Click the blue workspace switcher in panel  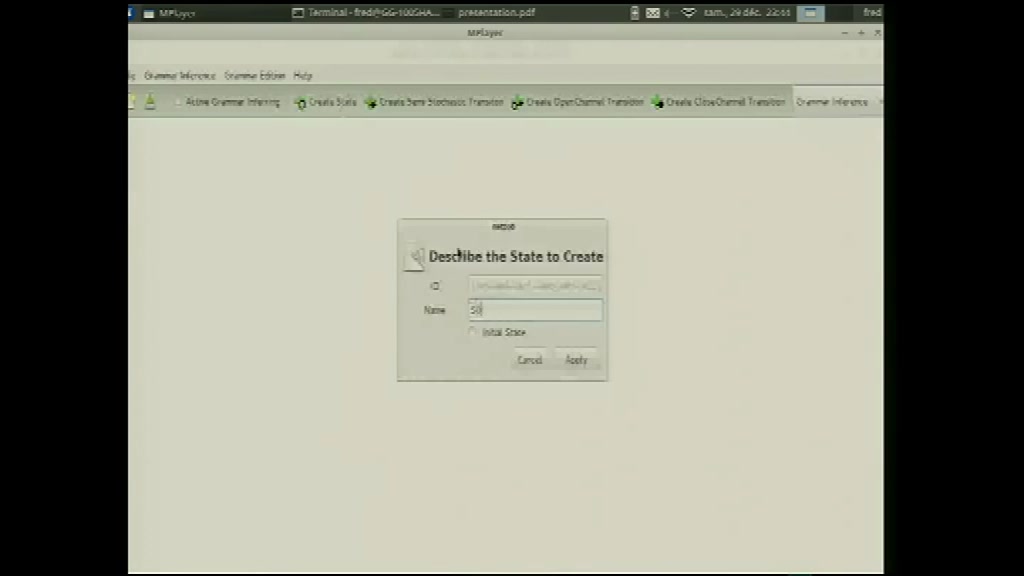810,13
